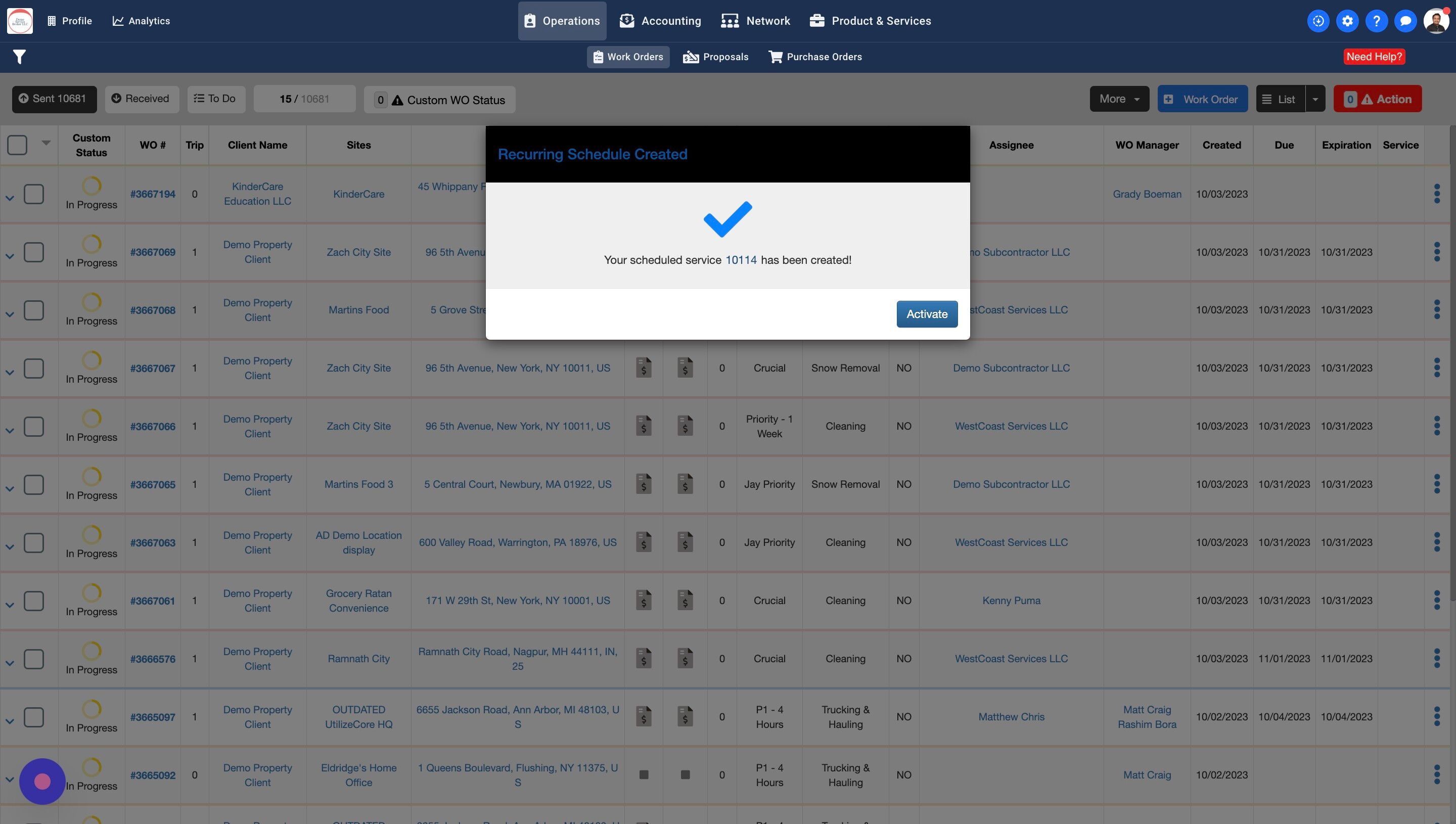
Task: Select checkbox for work order #3667194
Action: pos(34,194)
